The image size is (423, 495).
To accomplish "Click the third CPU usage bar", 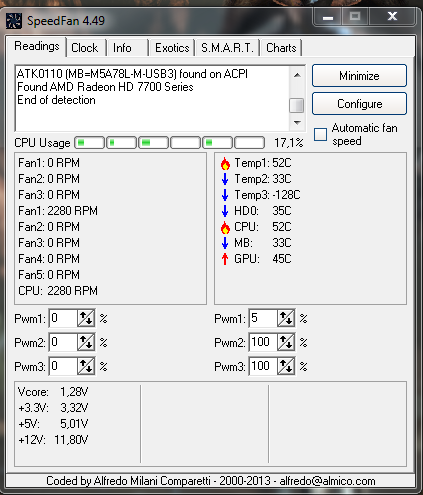I will click(153, 143).
